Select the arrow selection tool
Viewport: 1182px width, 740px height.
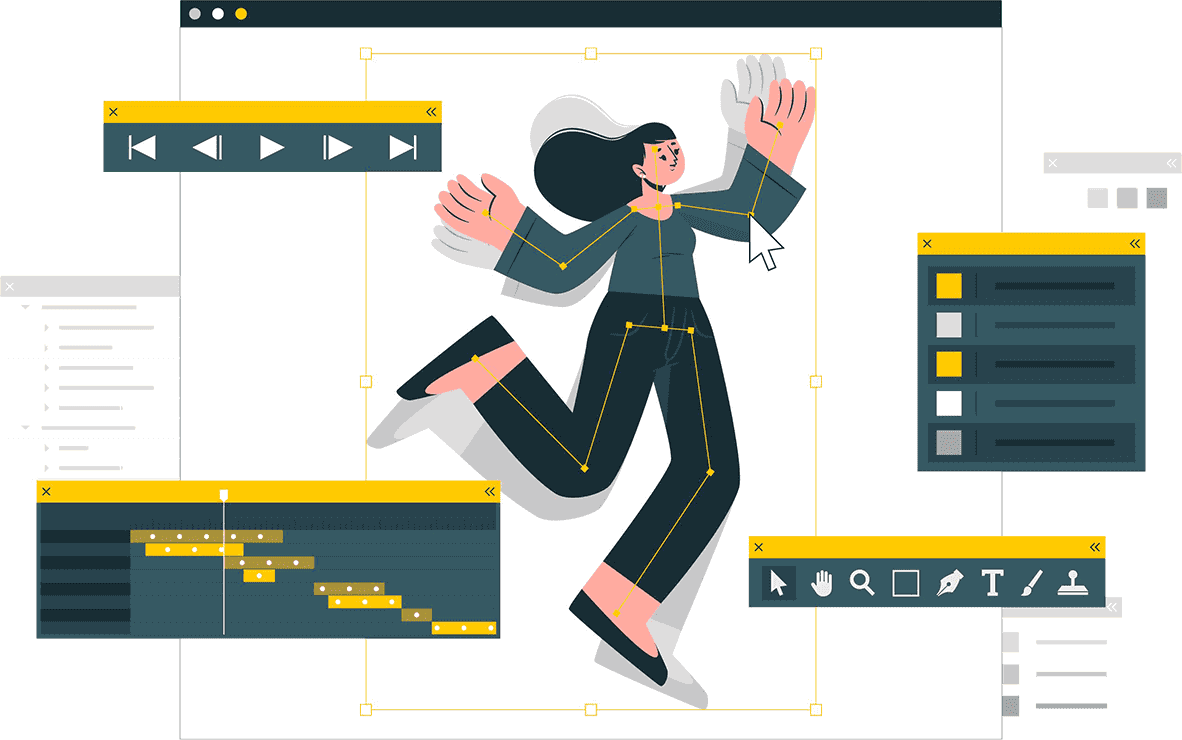pos(778,583)
